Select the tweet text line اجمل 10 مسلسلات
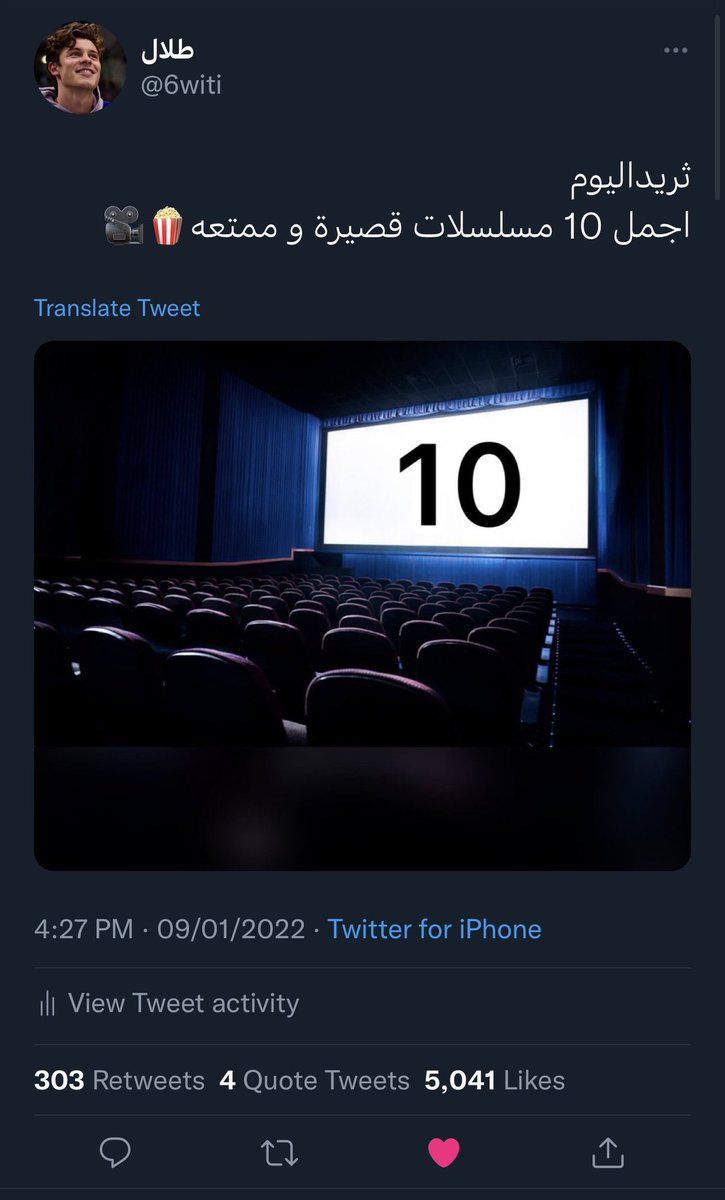The width and height of the screenshot is (725, 1200). click(x=397, y=226)
